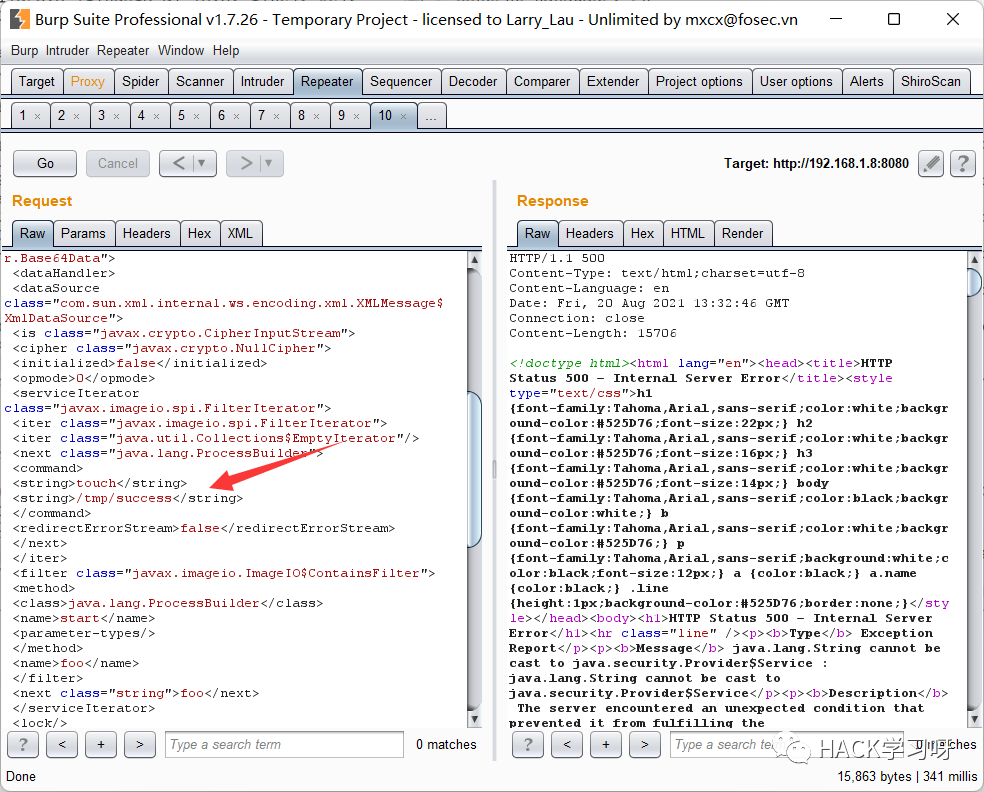Open the User options tab
Image resolution: width=984 pixels, height=792 pixels.
tap(796, 82)
